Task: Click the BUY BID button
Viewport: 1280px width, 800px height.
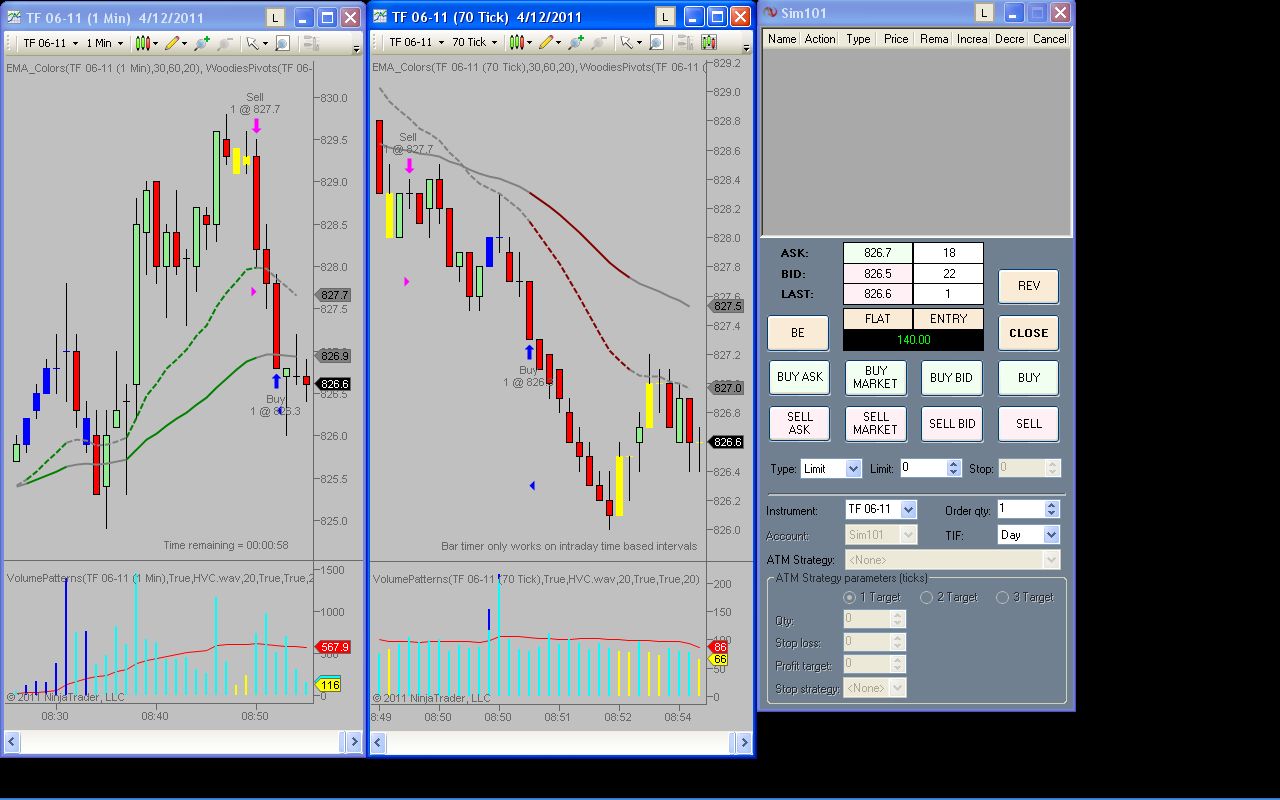Action: tap(952, 377)
